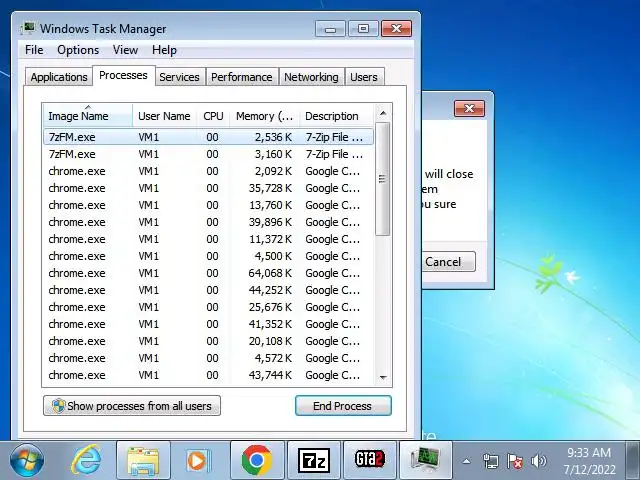Open Windows Explorer folder icon in taskbar
This screenshot has height=480, width=640.
point(143,460)
